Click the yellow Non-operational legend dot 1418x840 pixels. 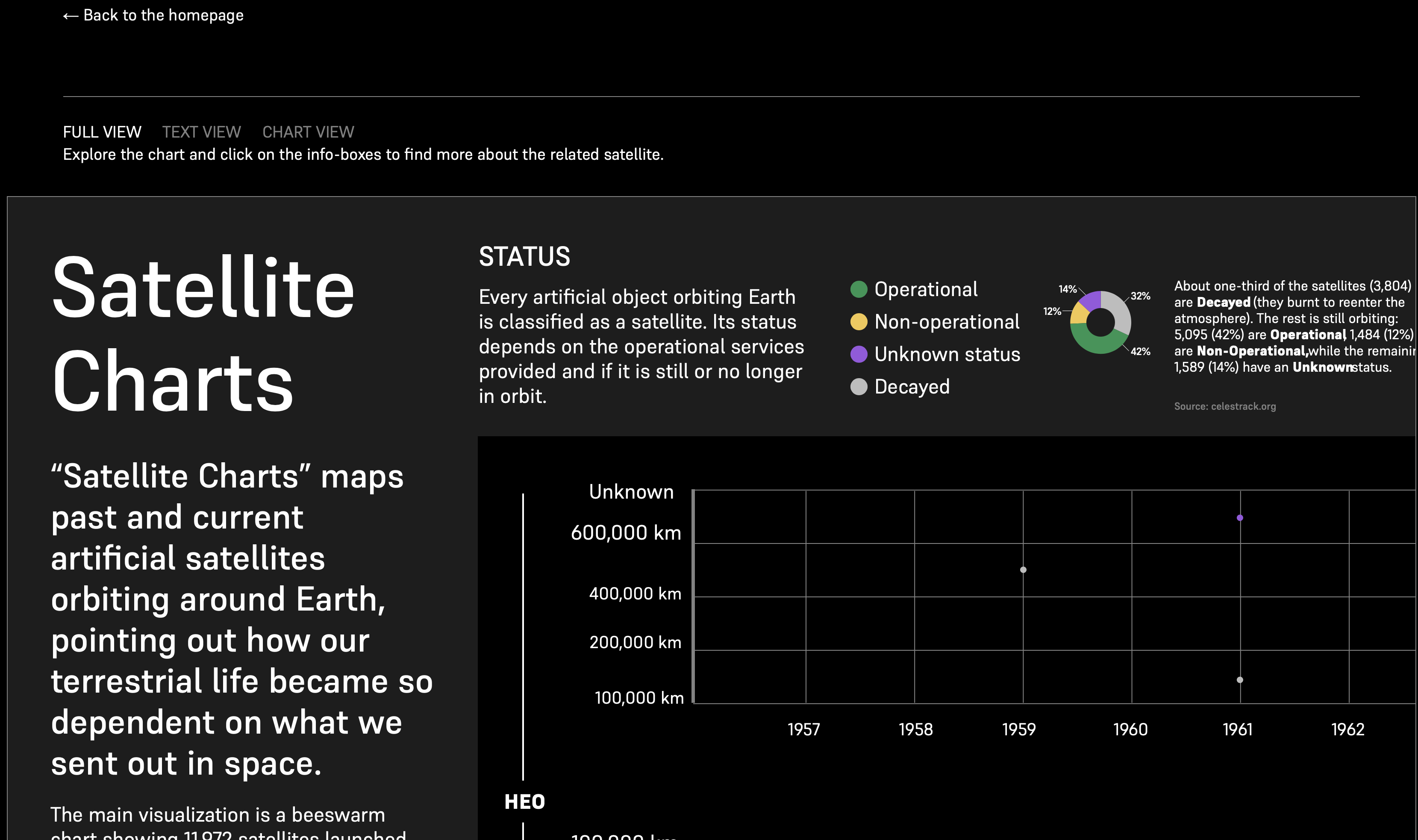pos(859,321)
